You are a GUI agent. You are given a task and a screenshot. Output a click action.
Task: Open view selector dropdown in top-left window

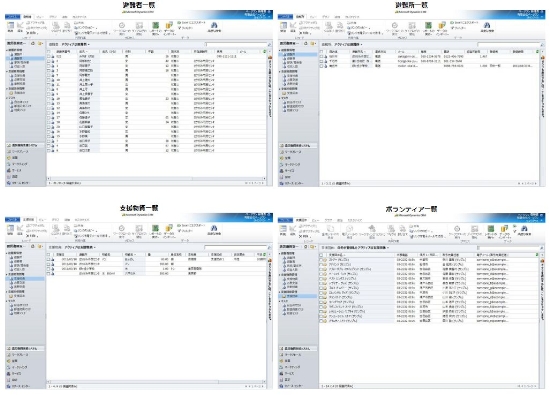[75, 45]
